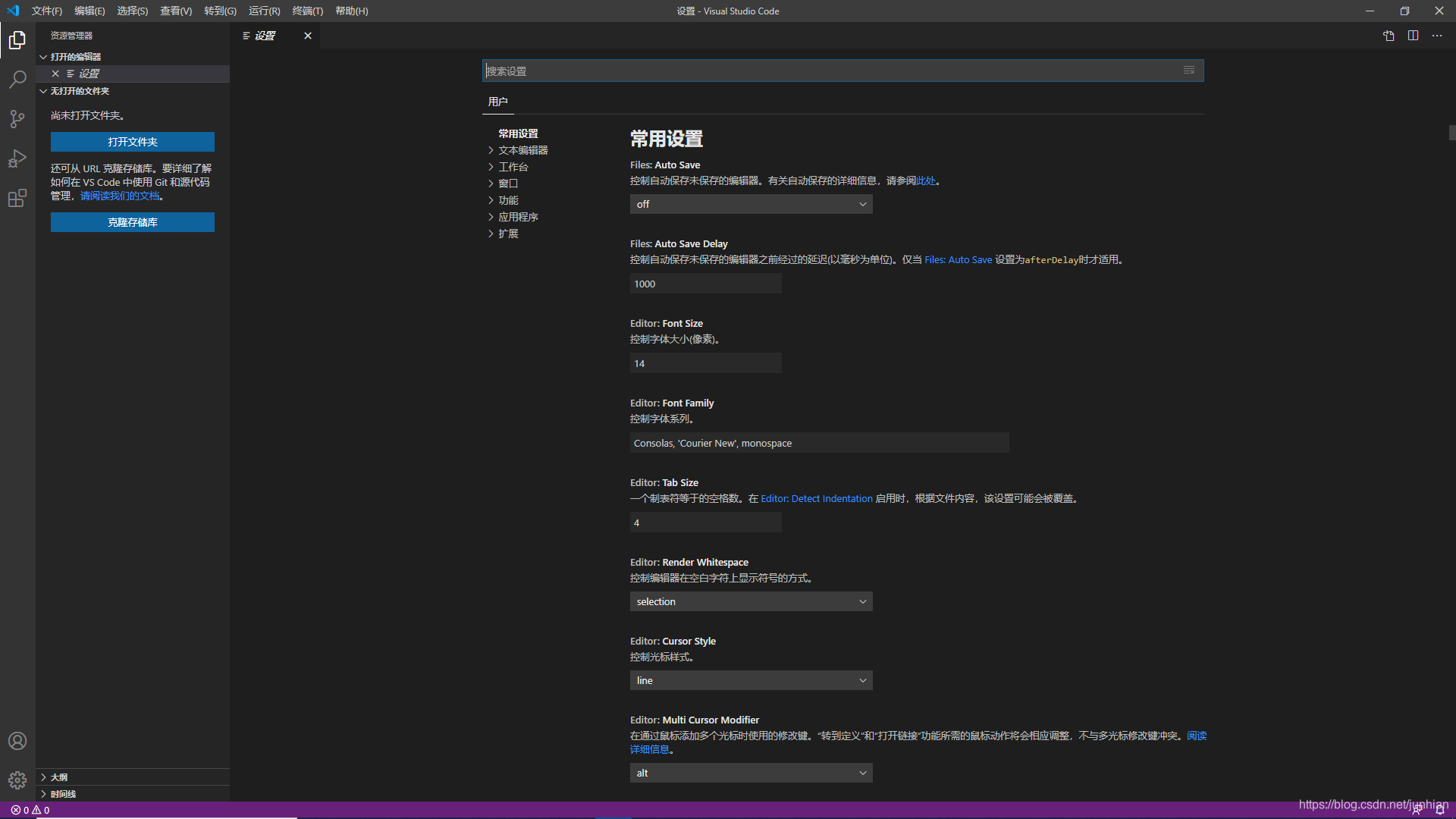Click the Font Size input field

click(x=705, y=363)
